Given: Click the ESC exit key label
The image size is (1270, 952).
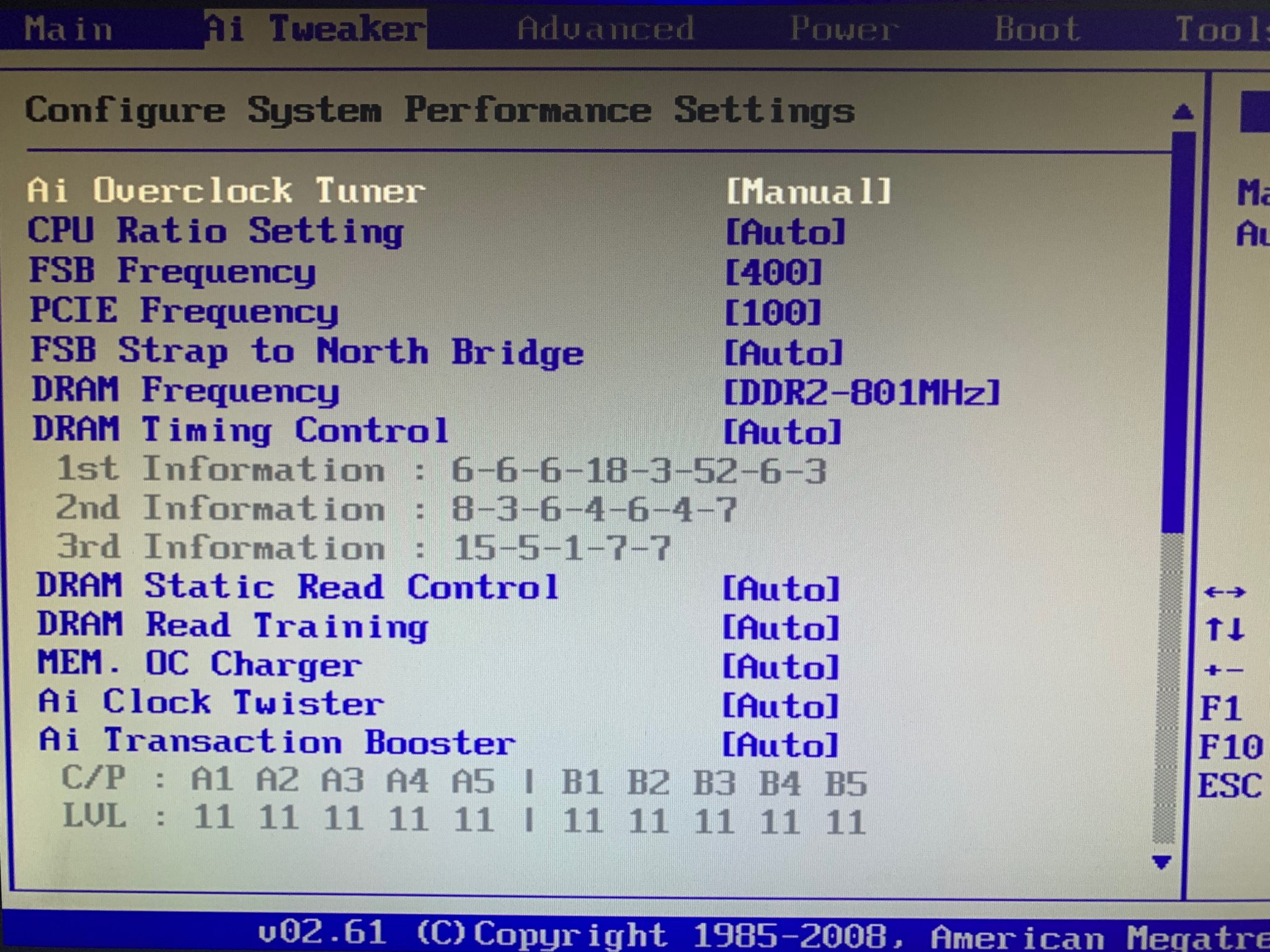Looking at the screenshot, I should [x=1229, y=786].
